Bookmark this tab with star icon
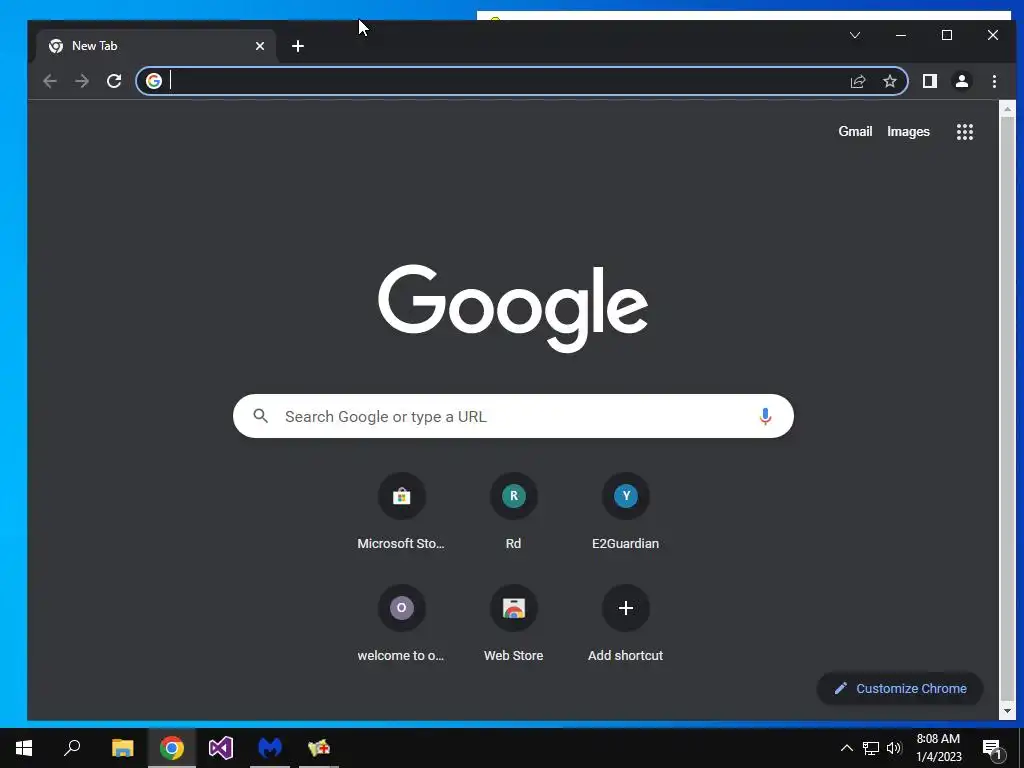The image size is (1024, 768). tap(889, 81)
